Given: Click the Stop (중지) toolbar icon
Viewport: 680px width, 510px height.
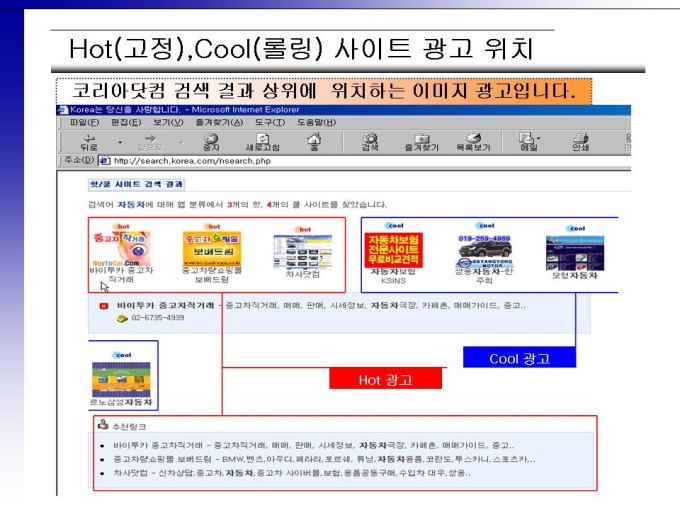Looking at the screenshot, I should (211, 142).
